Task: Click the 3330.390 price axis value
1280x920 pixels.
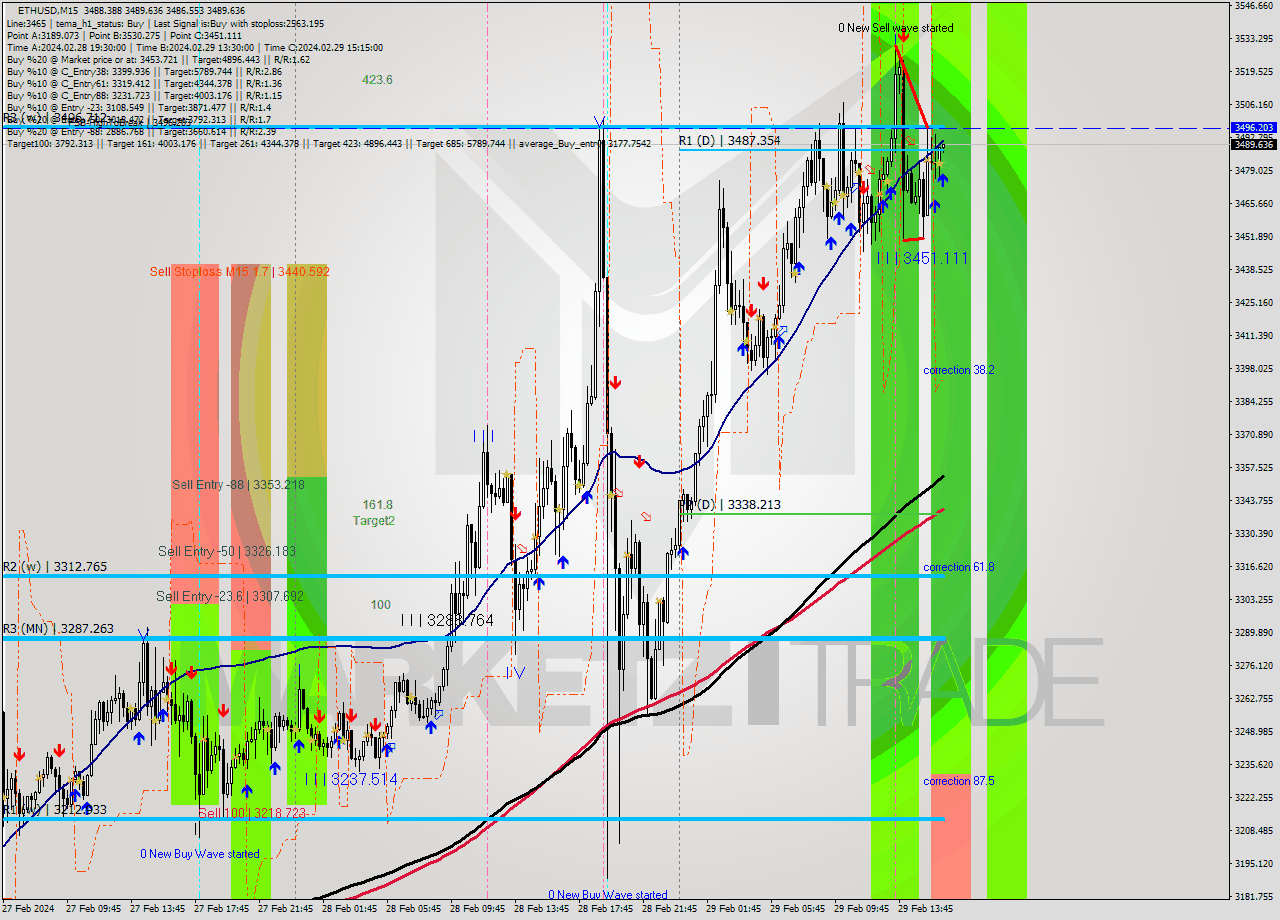Action: [1254, 534]
